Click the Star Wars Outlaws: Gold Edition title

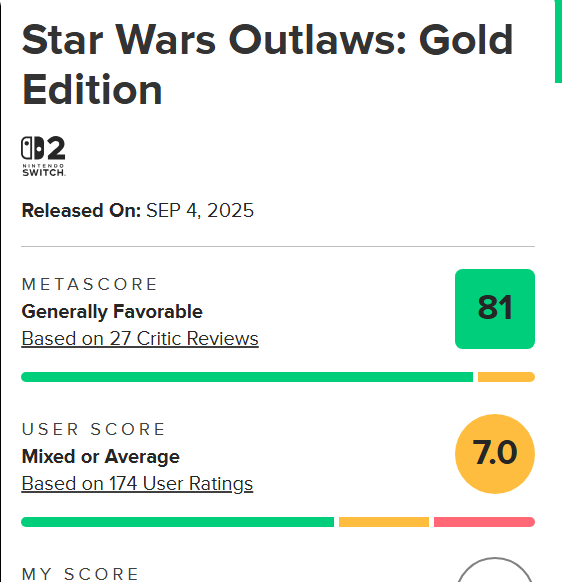tap(267, 65)
